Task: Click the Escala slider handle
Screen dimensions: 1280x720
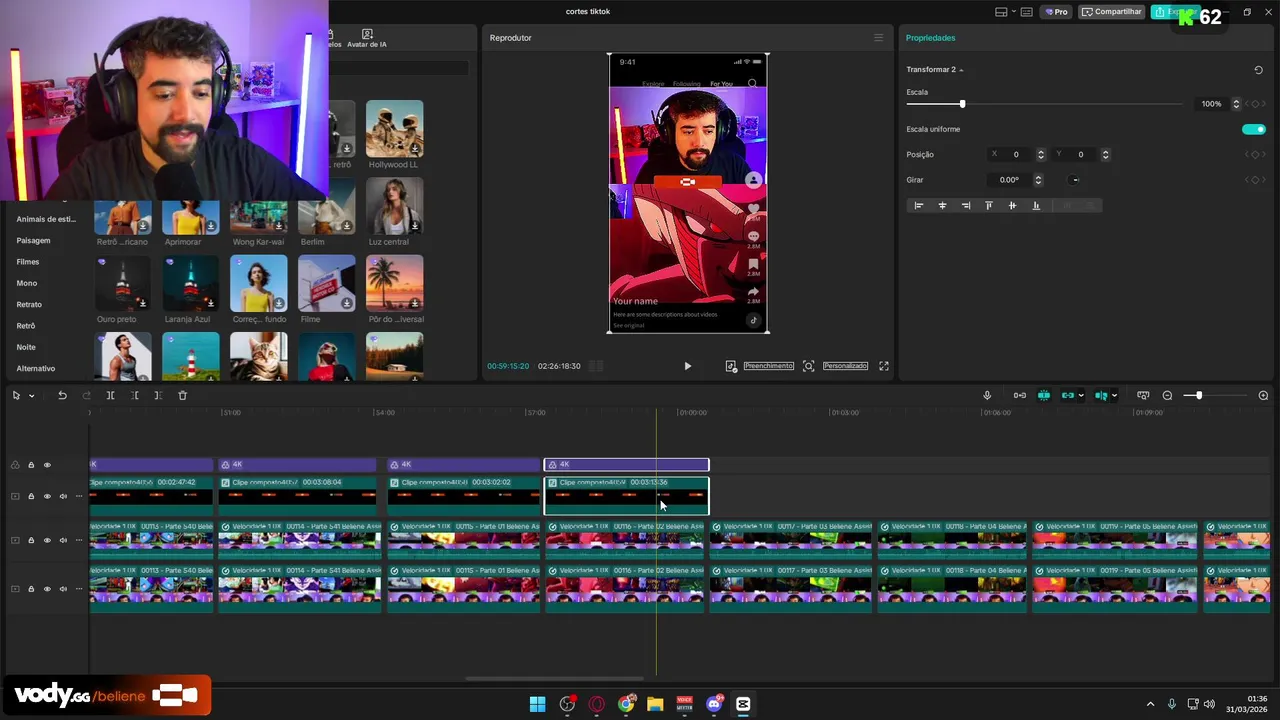Action: click(x=962, y=104)
